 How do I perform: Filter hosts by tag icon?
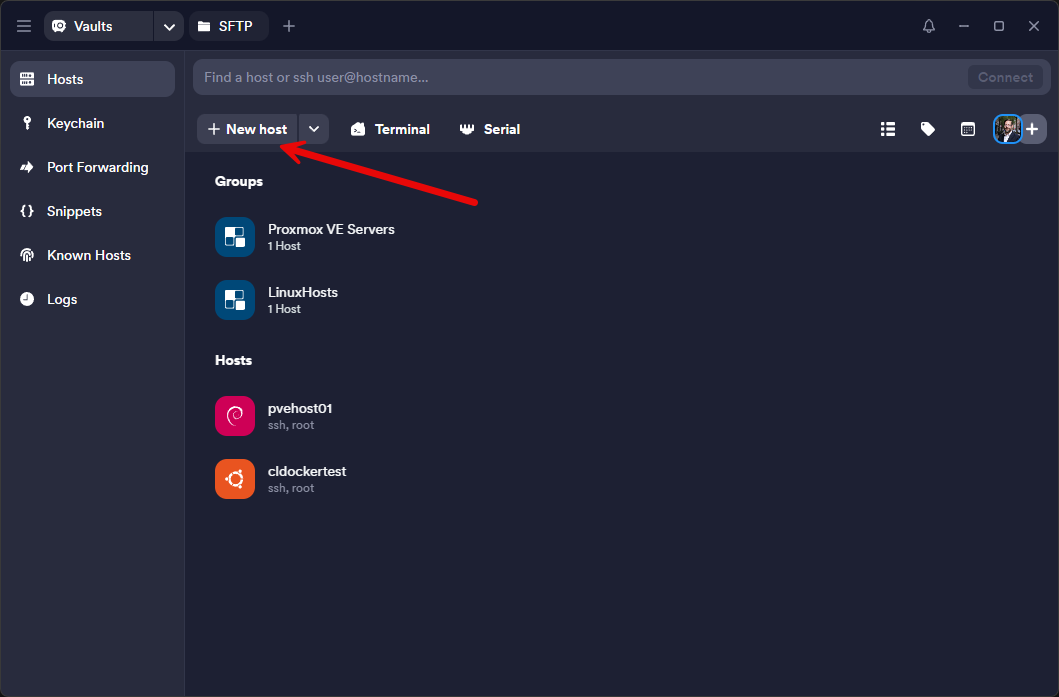click(928, 129)
